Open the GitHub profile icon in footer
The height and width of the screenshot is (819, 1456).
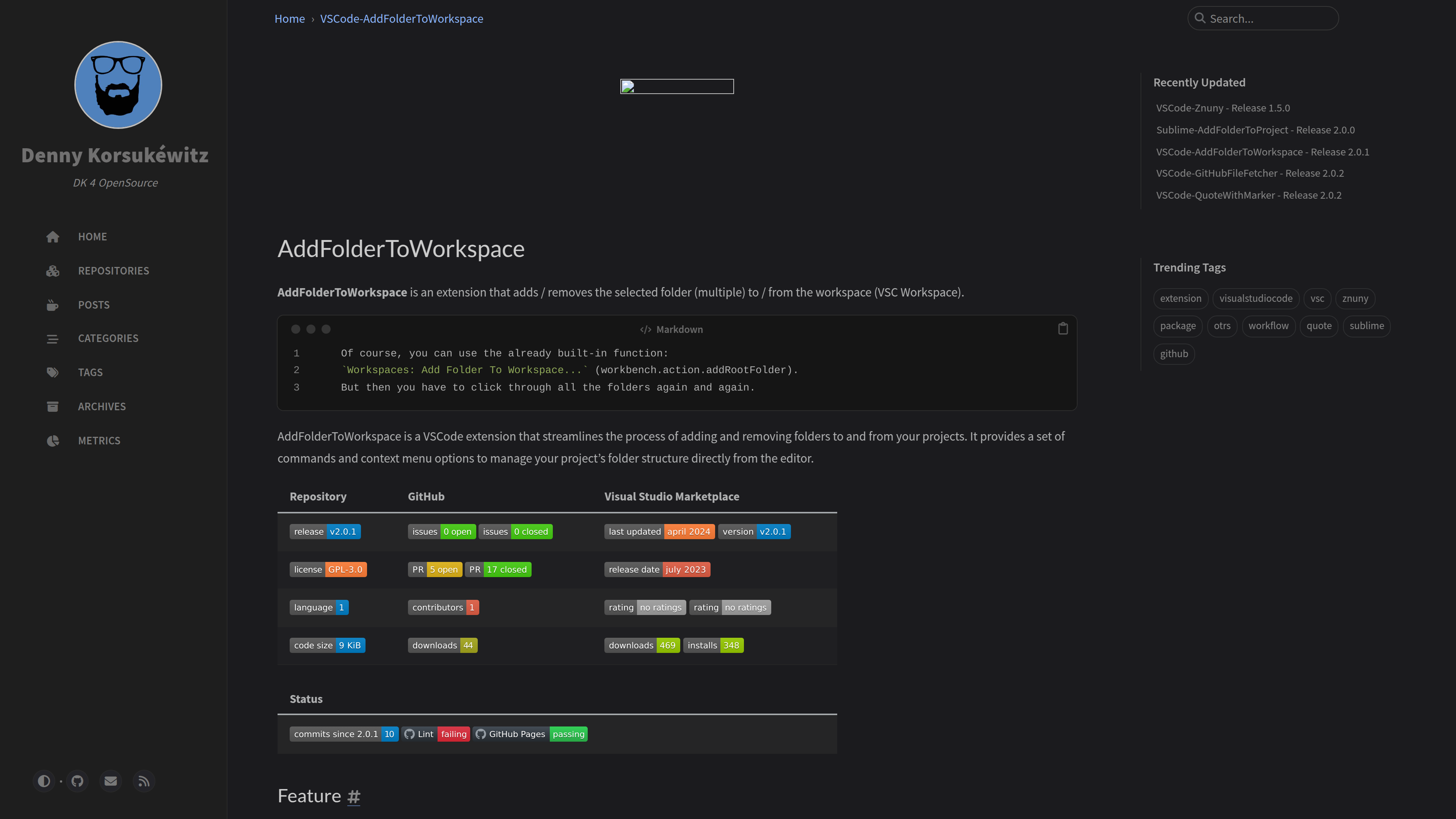pos(77,781)
